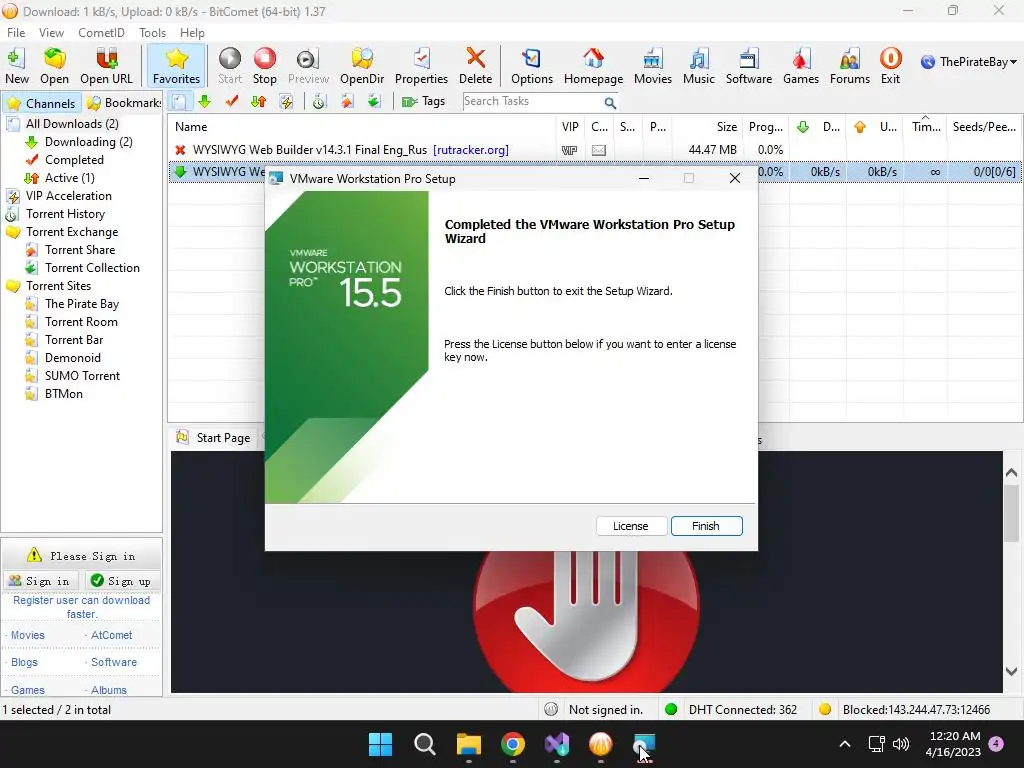The width and height of the screenshot is (1024, 768).
Task: Click the Forums toolbar icon
Action: click(x=850, y=66)
